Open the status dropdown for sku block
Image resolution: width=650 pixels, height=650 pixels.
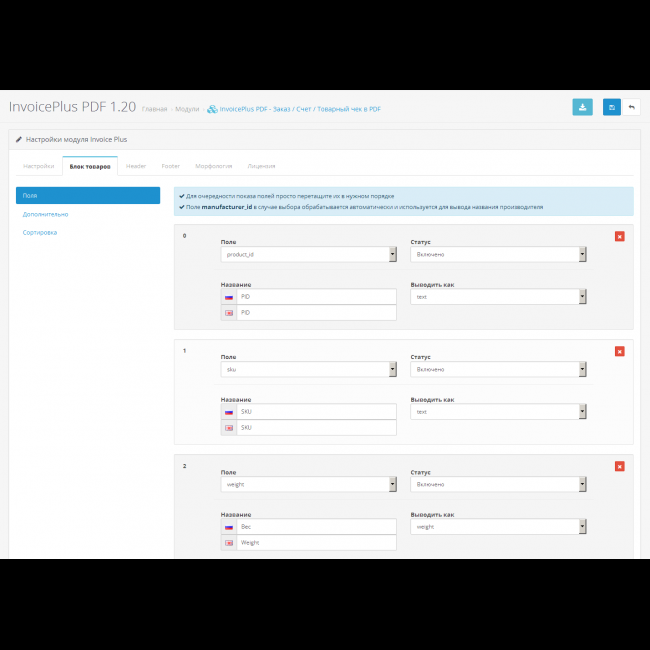coord(498,369)
